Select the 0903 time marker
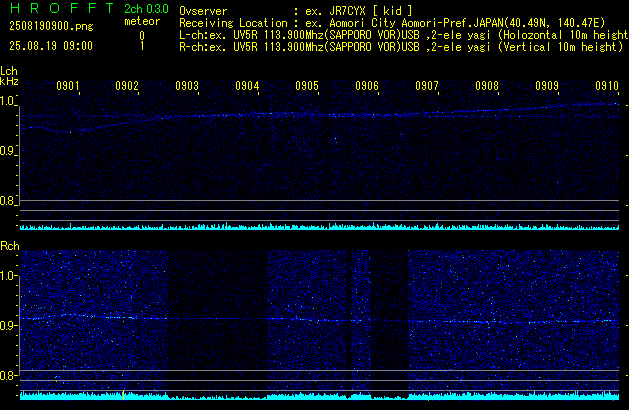The height and width of the screenshot is (410, 629). (x=187, y=85)
